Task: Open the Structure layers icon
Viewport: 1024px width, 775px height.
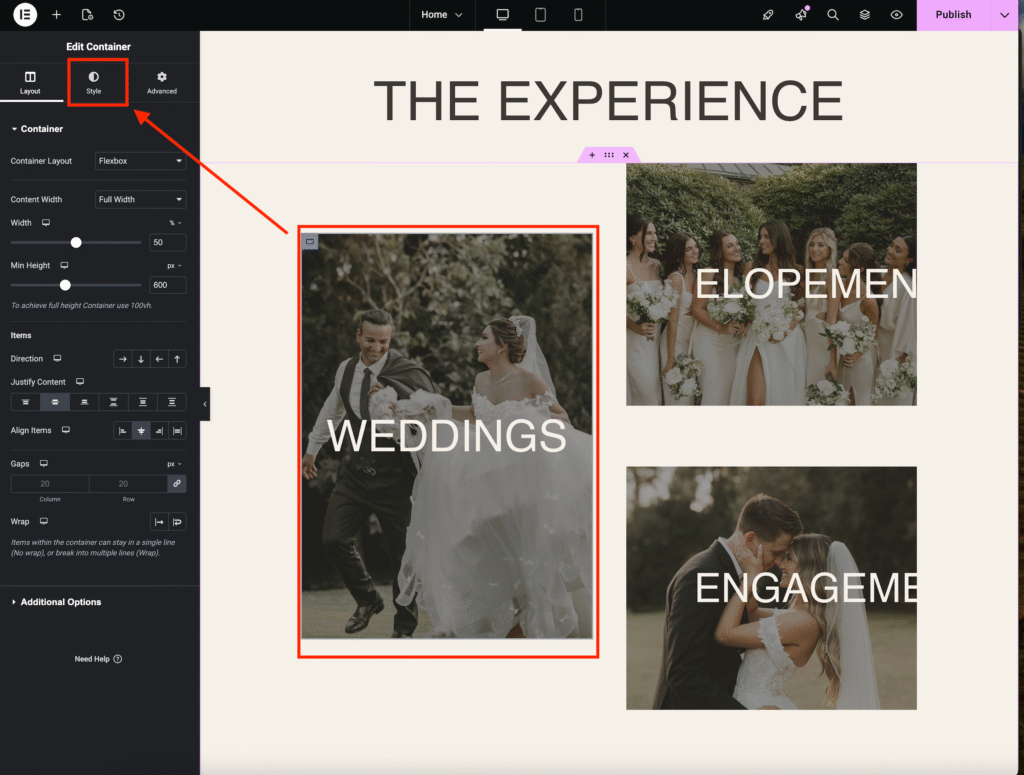Action: pos(864,15)
